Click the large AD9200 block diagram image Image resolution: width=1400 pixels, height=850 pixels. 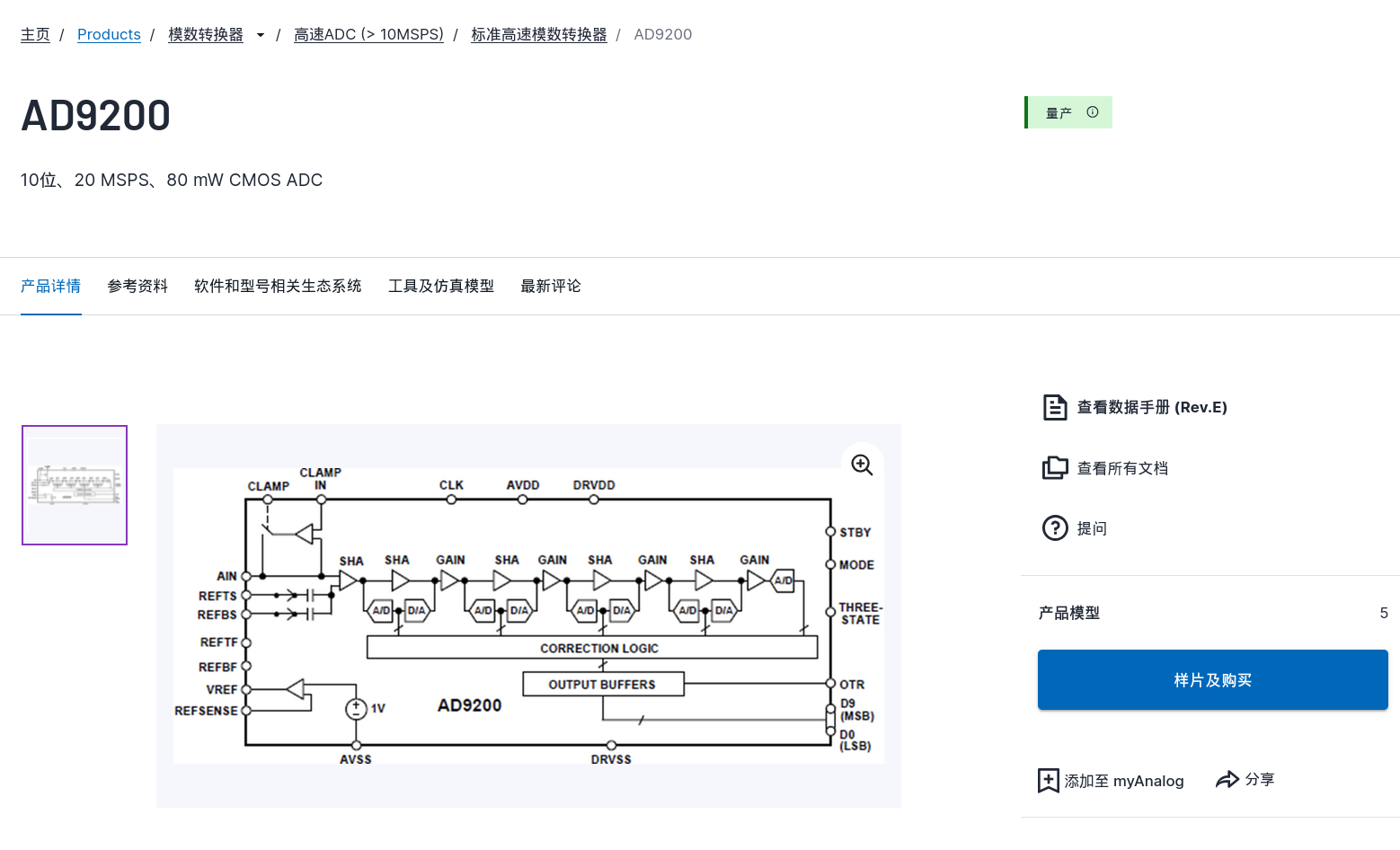click(528, 615)
